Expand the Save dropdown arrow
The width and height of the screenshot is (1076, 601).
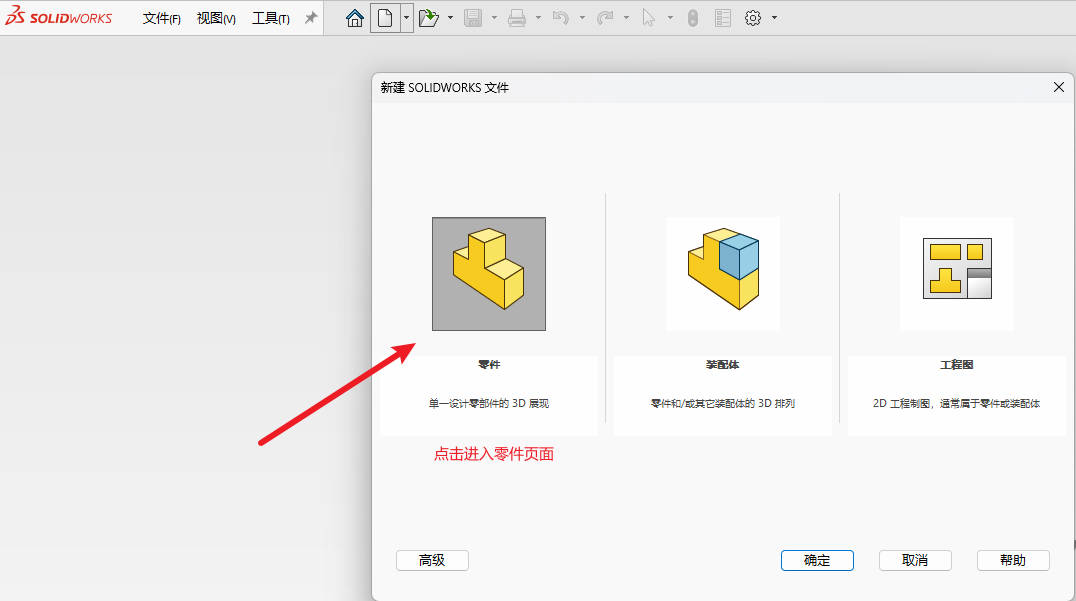click(x=494, y=18)
